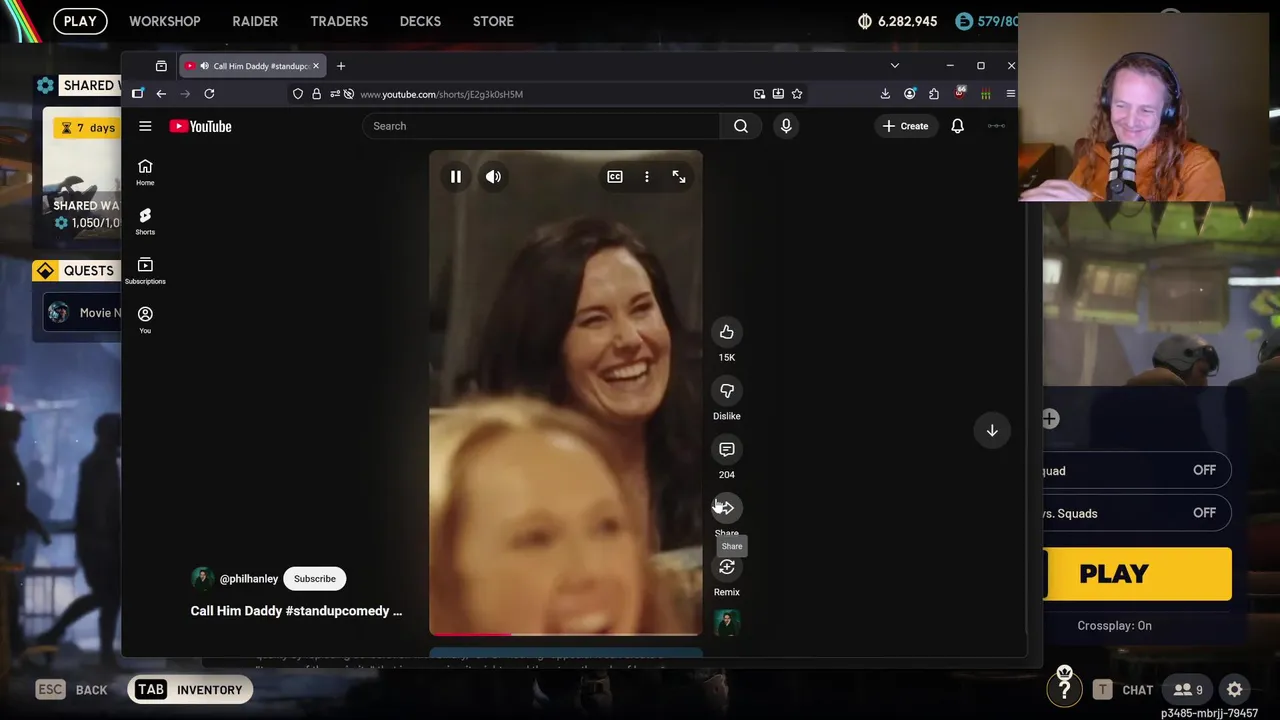The width and height of the screenshot is (1280, 720).
Task: Click the philhanley channel avatar
Action: (203, 579)
